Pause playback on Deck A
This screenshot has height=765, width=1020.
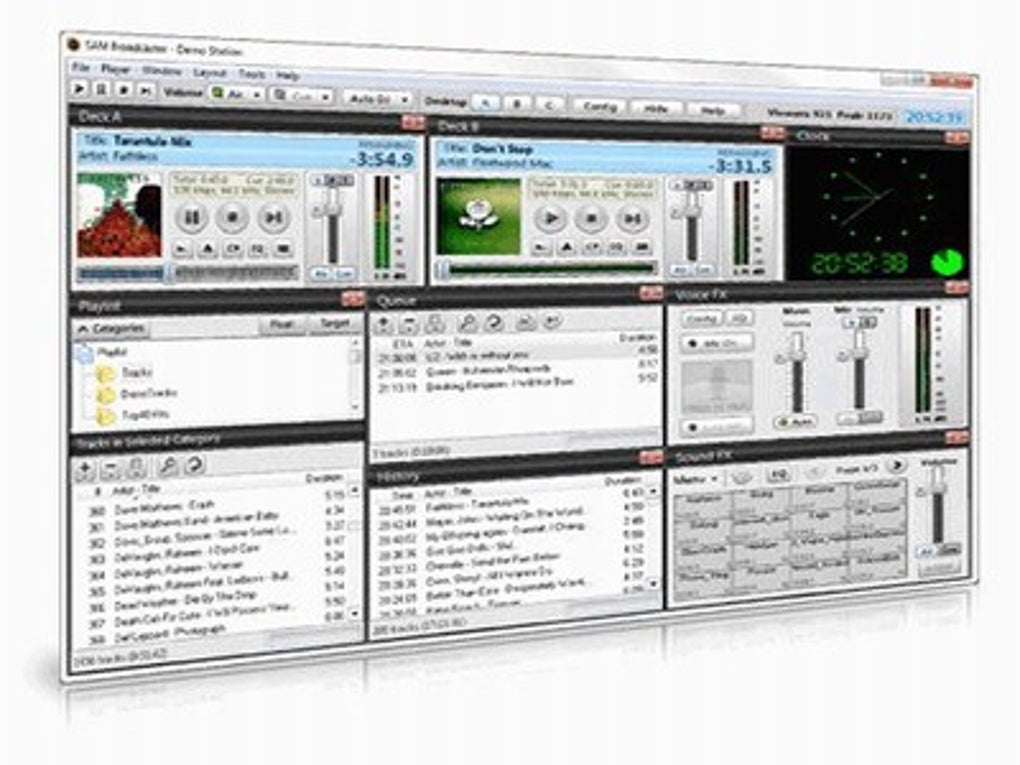point(192,217)
